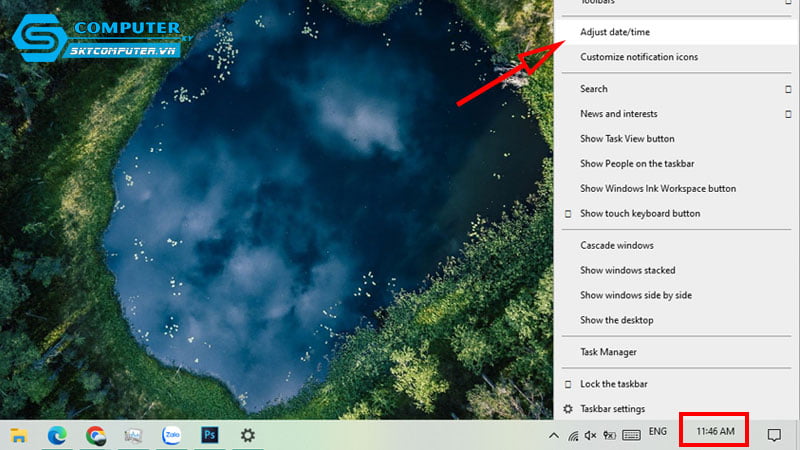800x450 pixels.
Task: Click the 11:46 AM taskbar clock
Action: (715, 432)
